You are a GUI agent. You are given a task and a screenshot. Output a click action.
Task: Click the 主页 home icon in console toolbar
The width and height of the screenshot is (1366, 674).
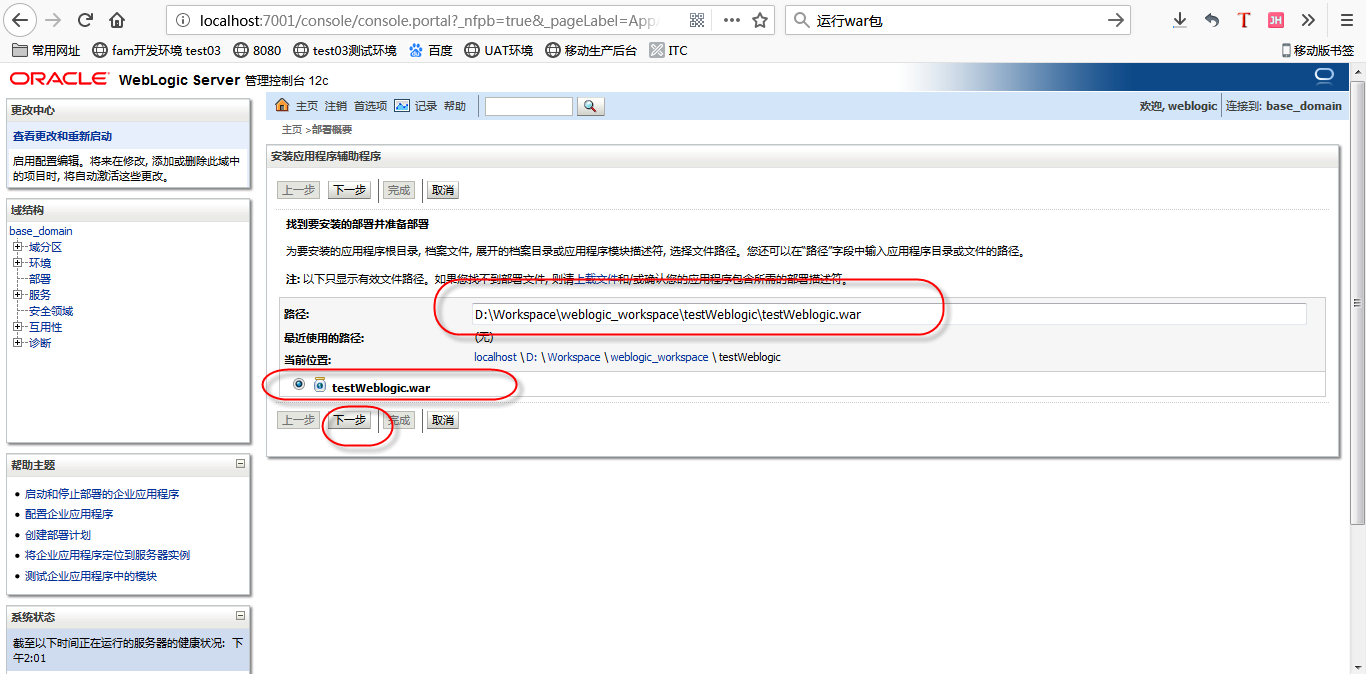pyautogui.click(x=282, y=106)
